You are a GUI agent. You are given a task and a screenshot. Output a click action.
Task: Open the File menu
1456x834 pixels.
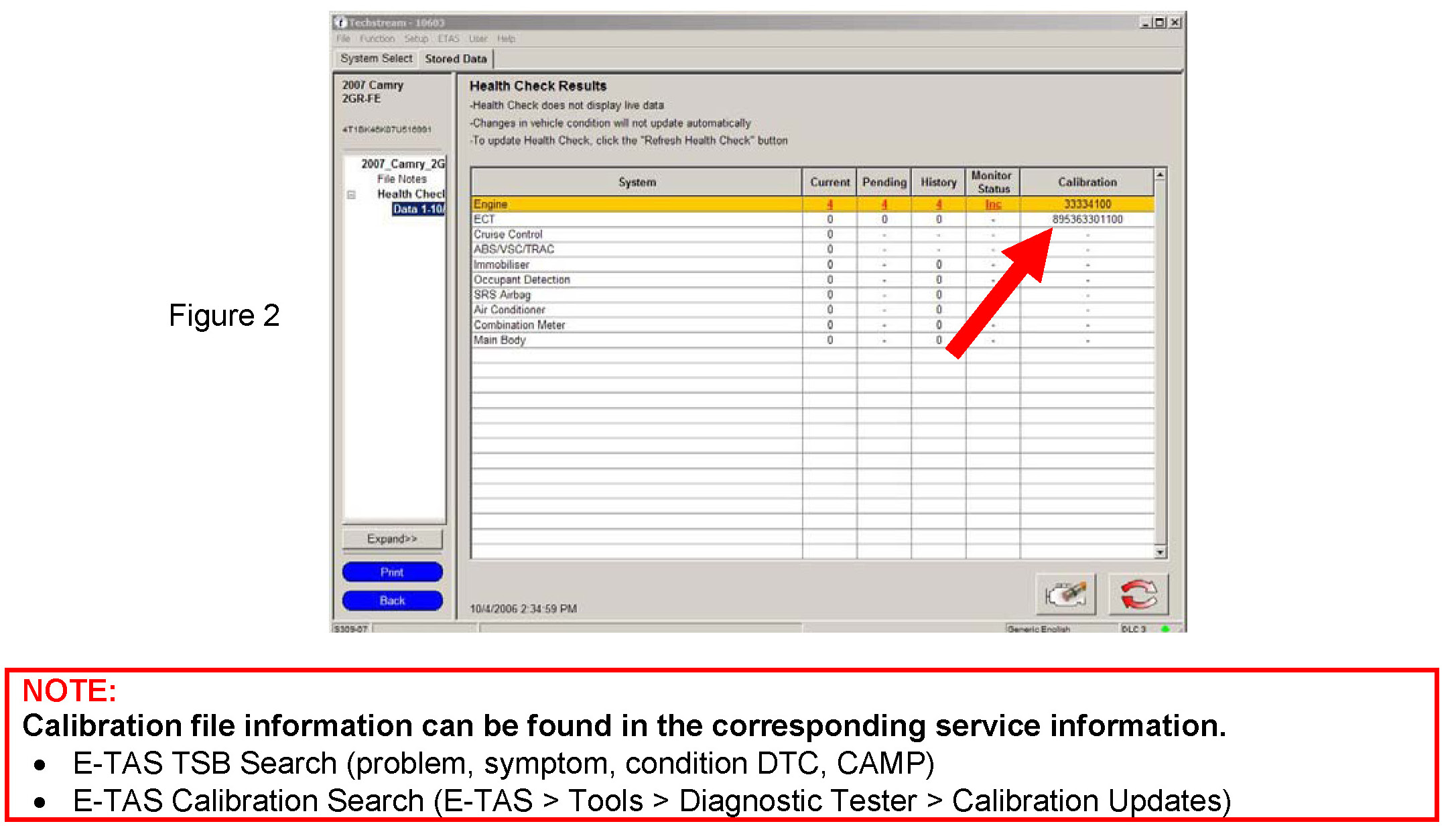point(343,39)
